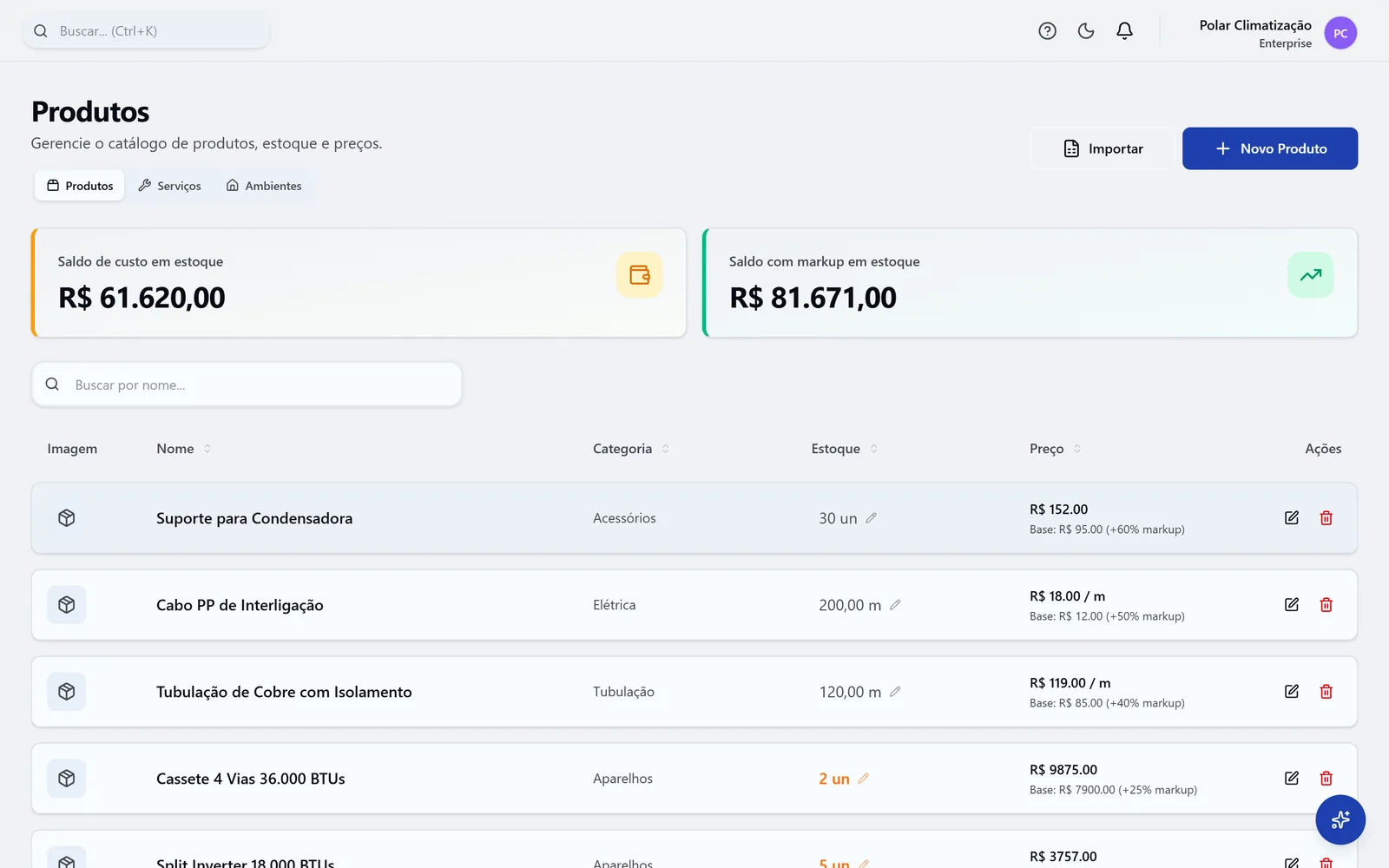Edit stock pencil for 120,00 m
The height and width of the screenshot is (868, 1389).
pyautogui.click(x=895, y=692)
